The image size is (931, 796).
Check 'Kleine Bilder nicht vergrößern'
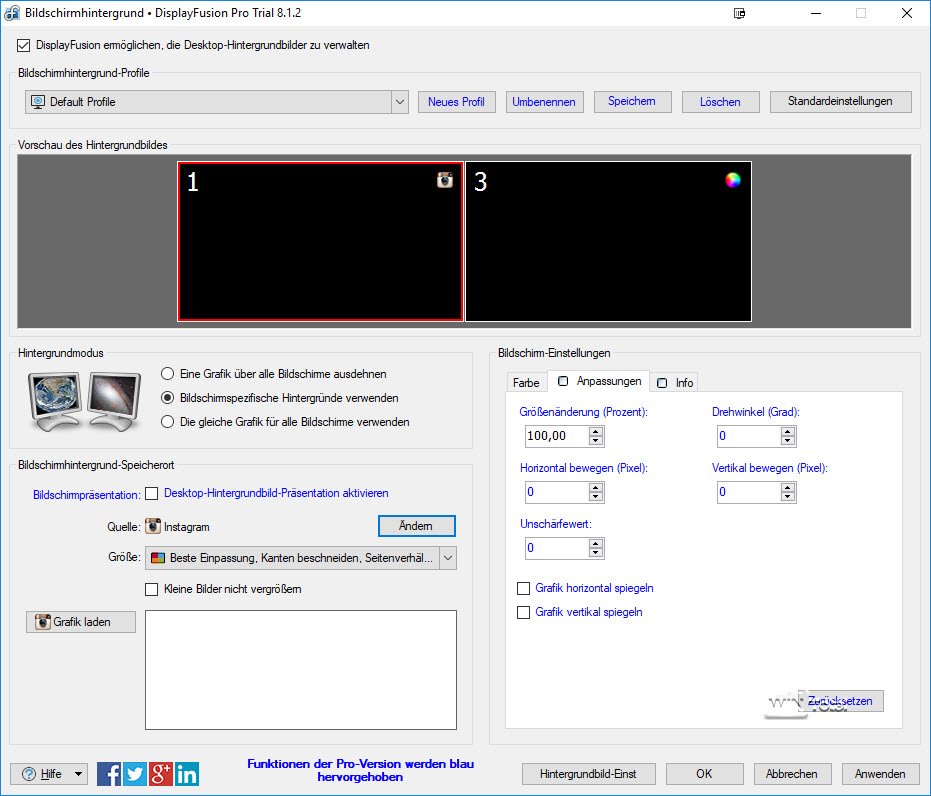152,589
